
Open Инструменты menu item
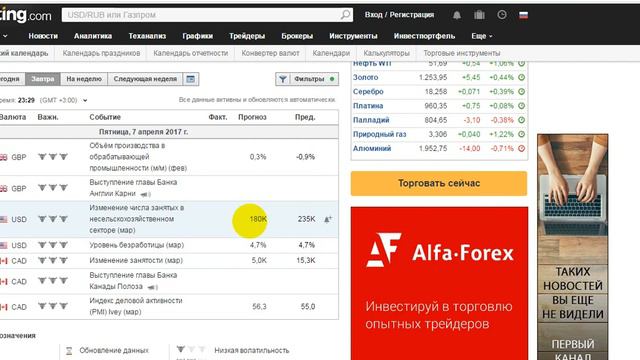[353, 36]
